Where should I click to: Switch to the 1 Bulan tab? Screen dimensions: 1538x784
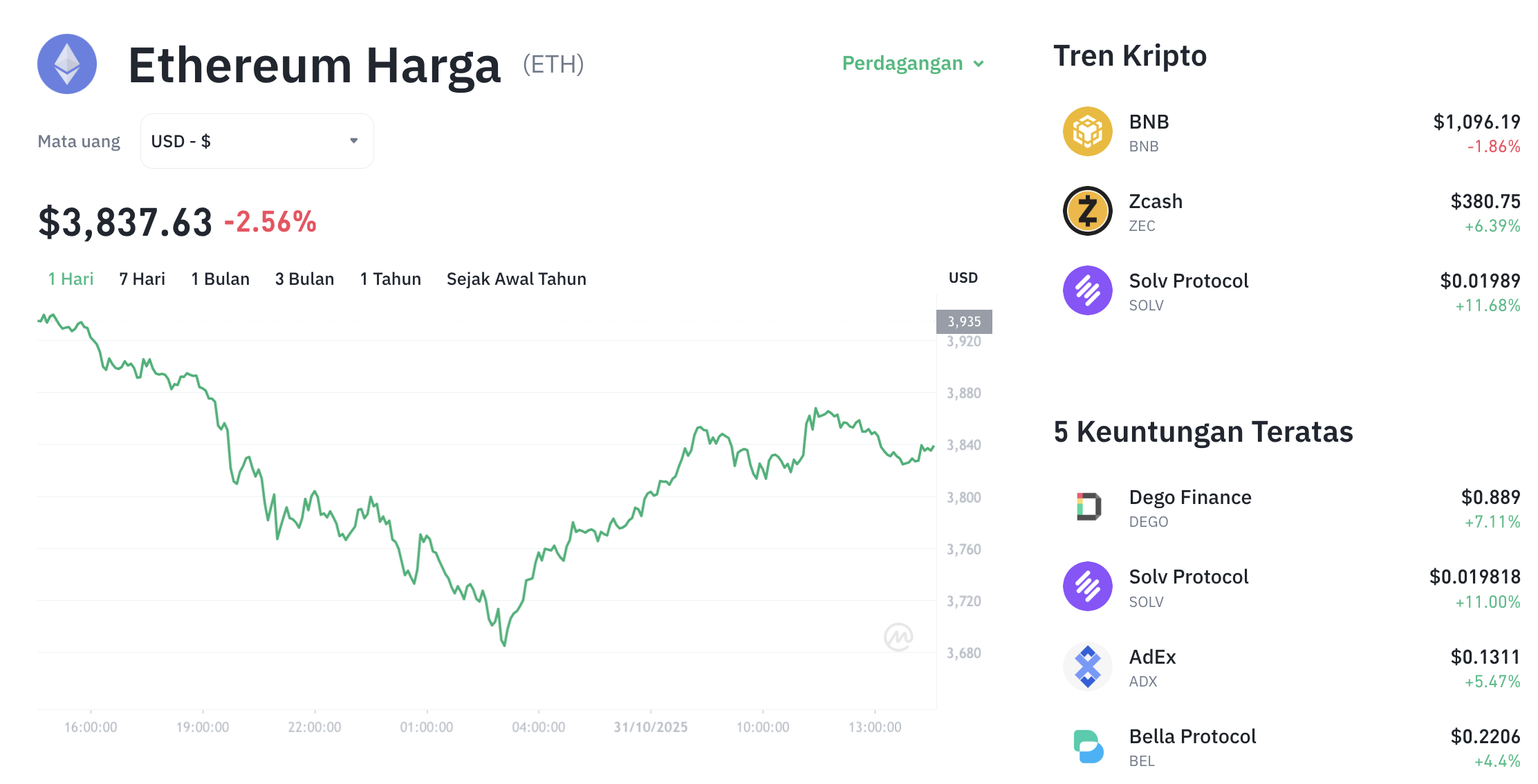220,279
